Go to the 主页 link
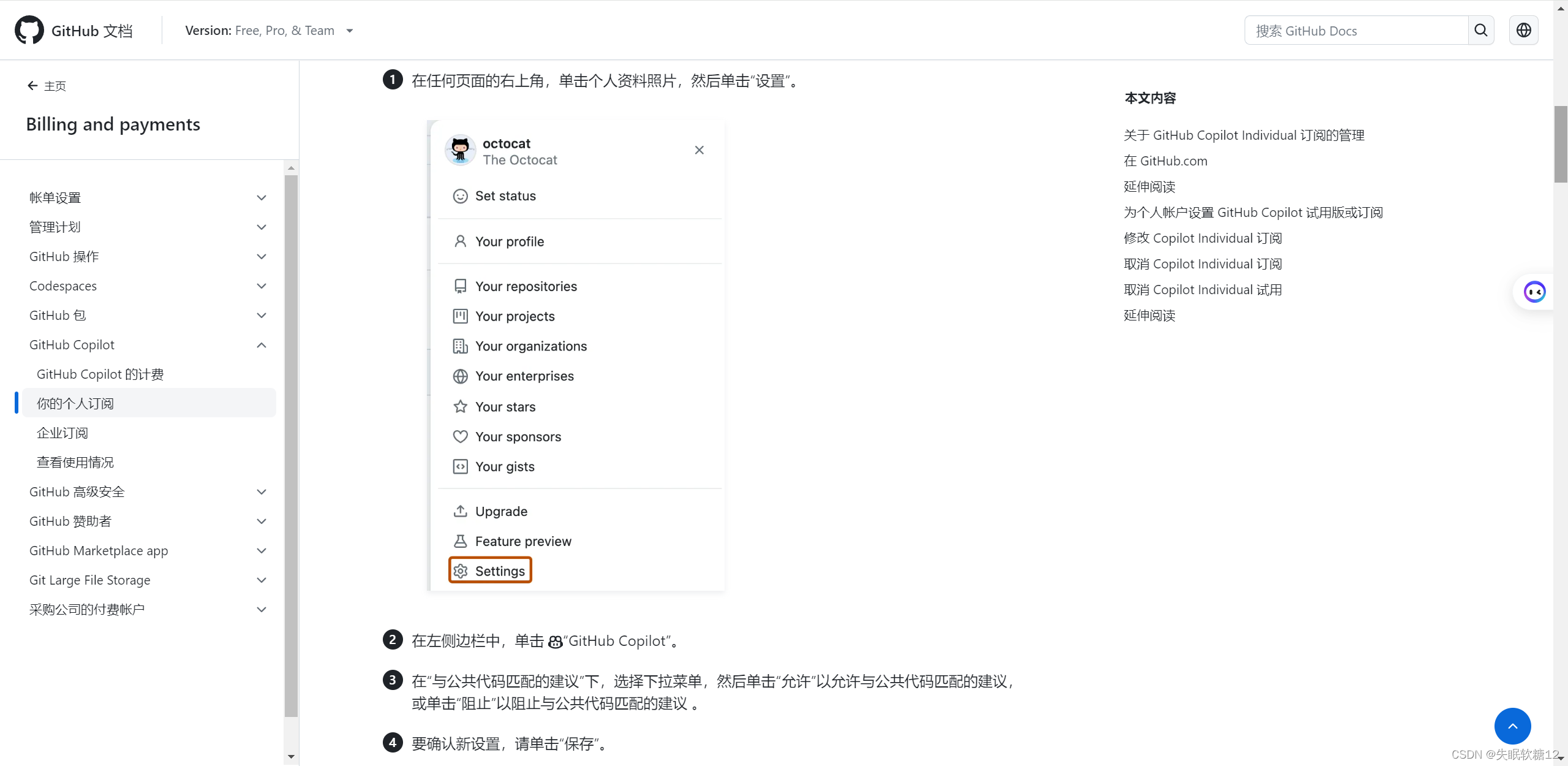This screenshot has width=1568, height=766. [x=55, y=86]
